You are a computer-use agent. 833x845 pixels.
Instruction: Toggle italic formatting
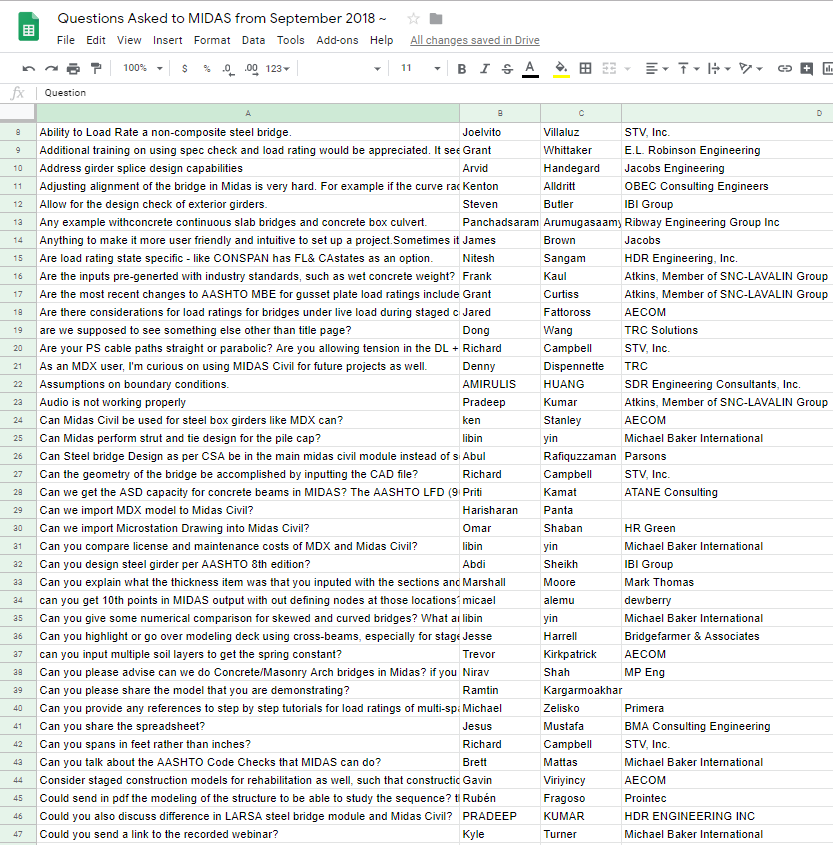coord(484,68)
